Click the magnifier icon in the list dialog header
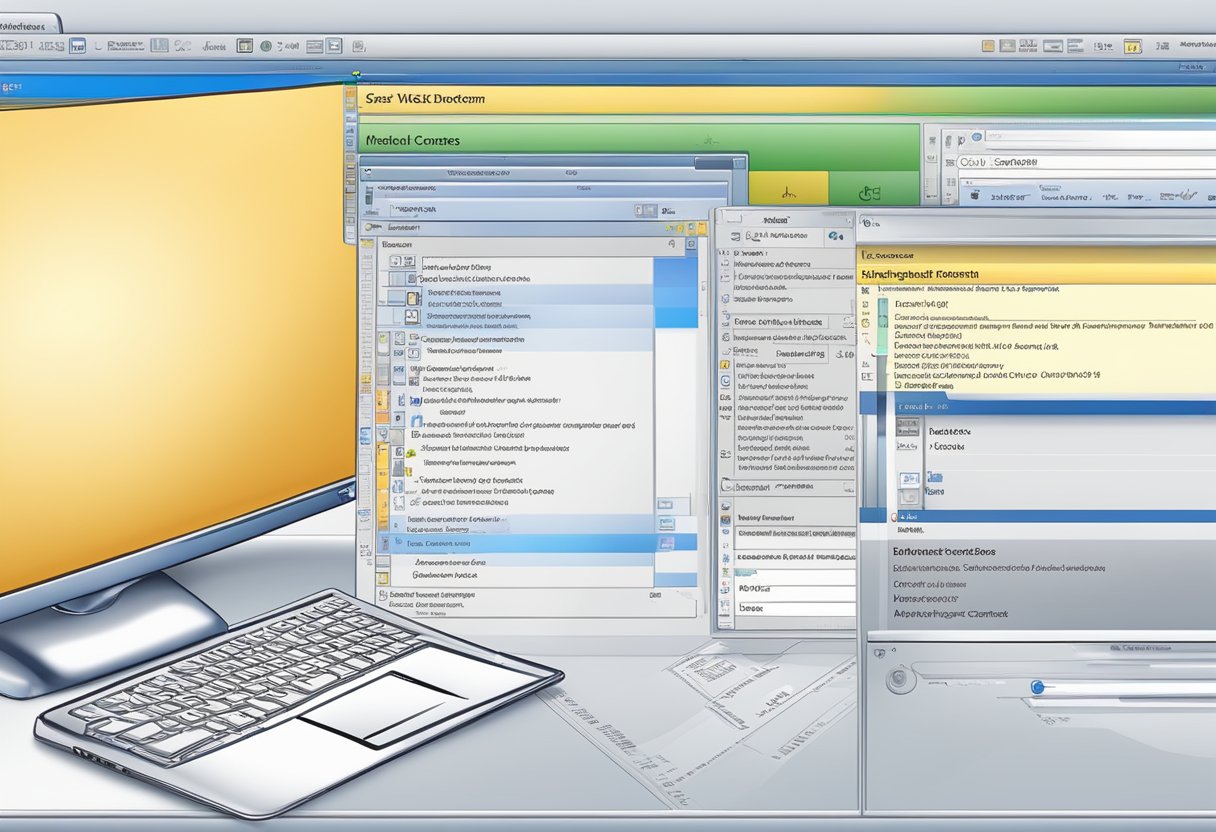Image resolution: width=1216 pixels, height=832 pixels. pos(672,244)
